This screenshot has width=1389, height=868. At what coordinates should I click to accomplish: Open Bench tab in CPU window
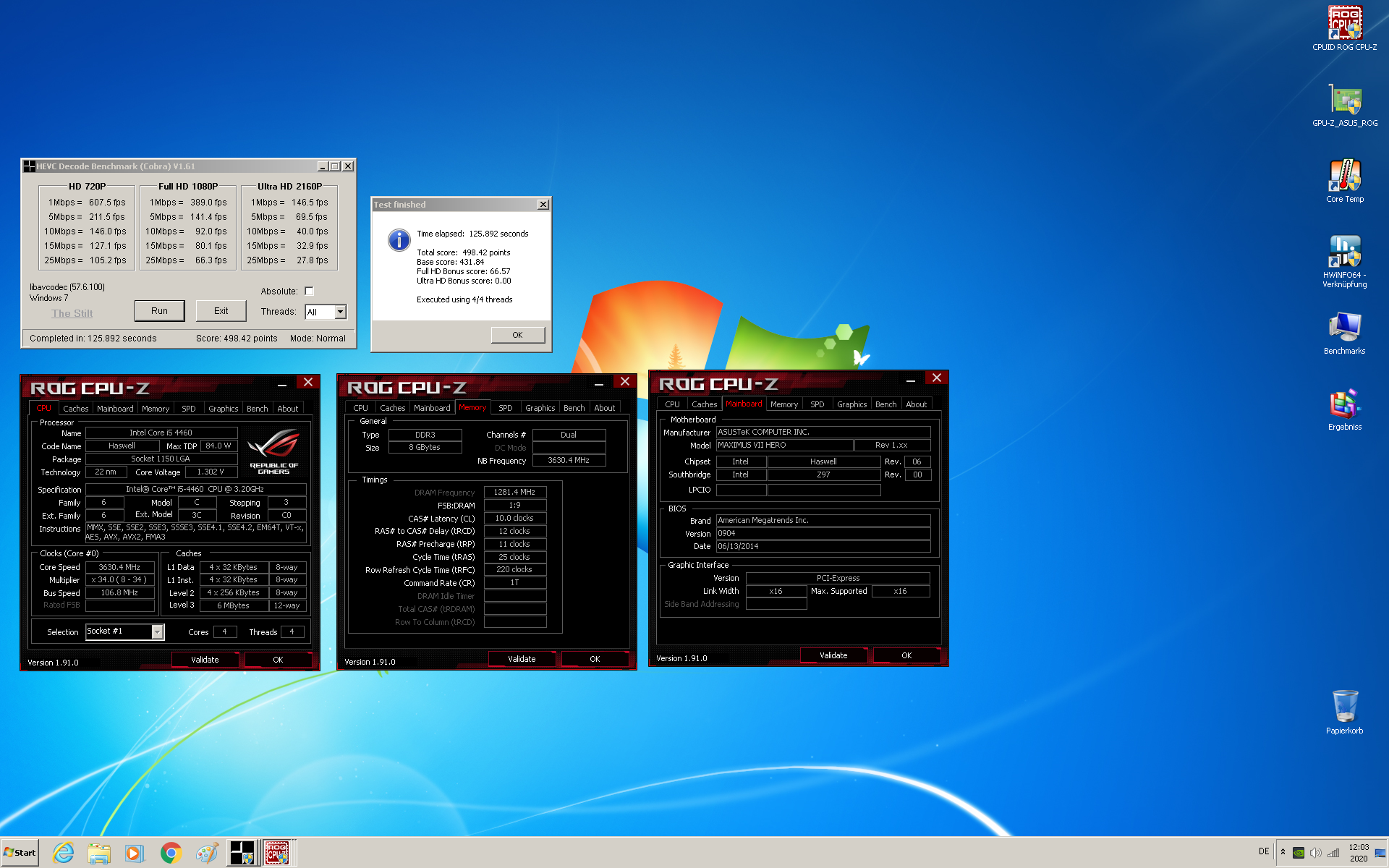pos(257,409)
